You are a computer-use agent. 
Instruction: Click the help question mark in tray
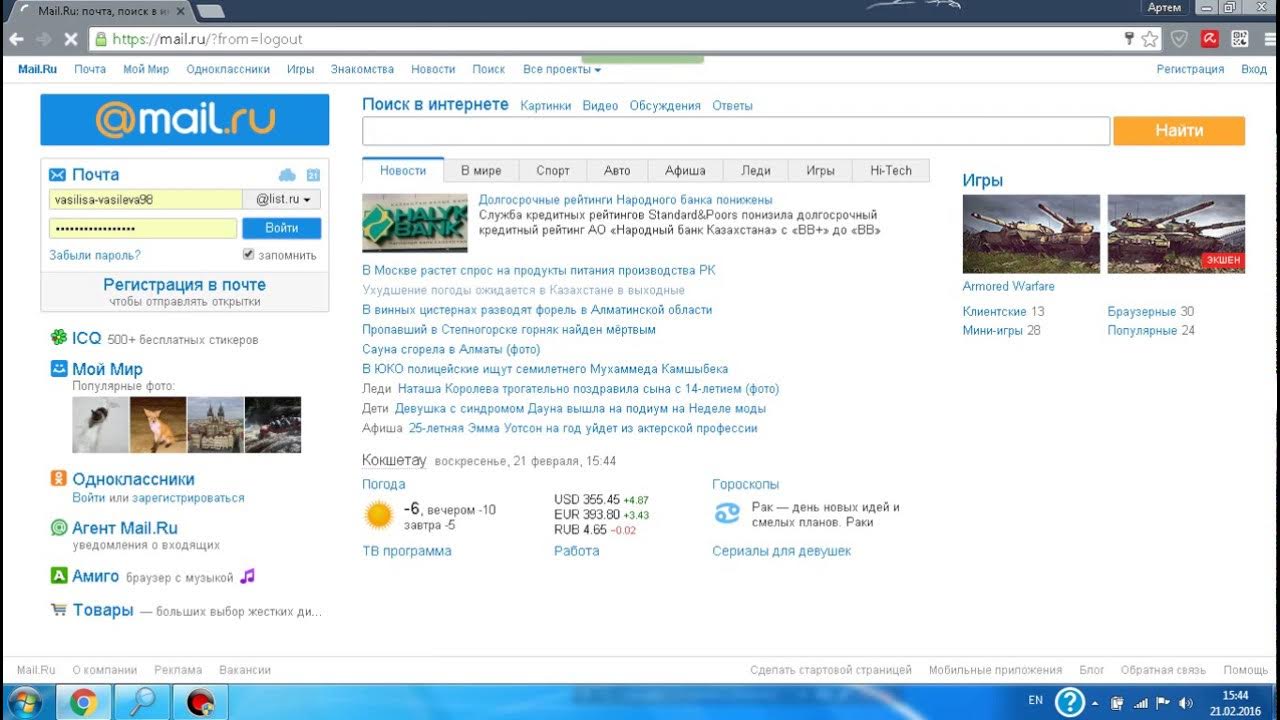tap(1070, 702)
